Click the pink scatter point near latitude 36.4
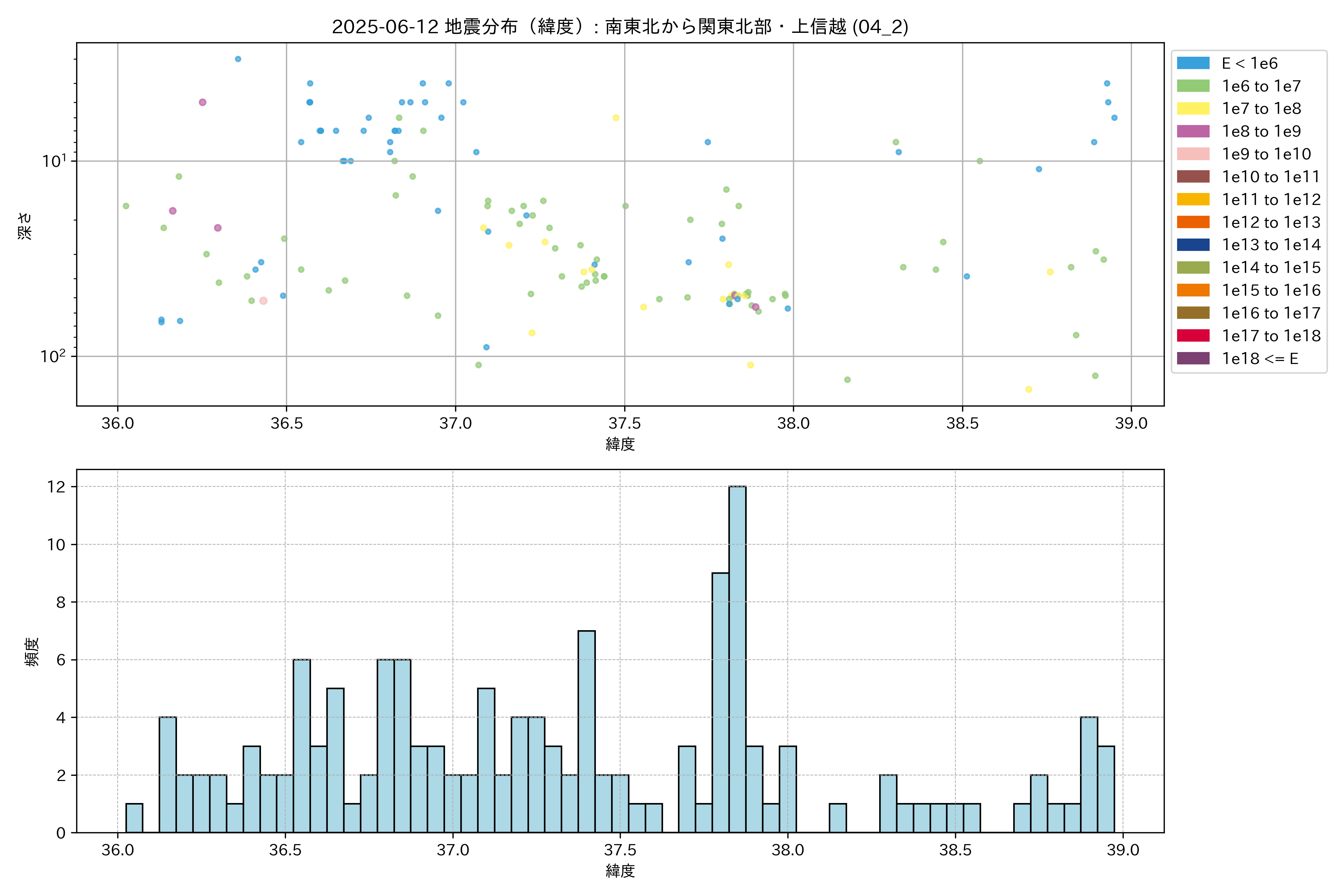 [x=264, y=301]
